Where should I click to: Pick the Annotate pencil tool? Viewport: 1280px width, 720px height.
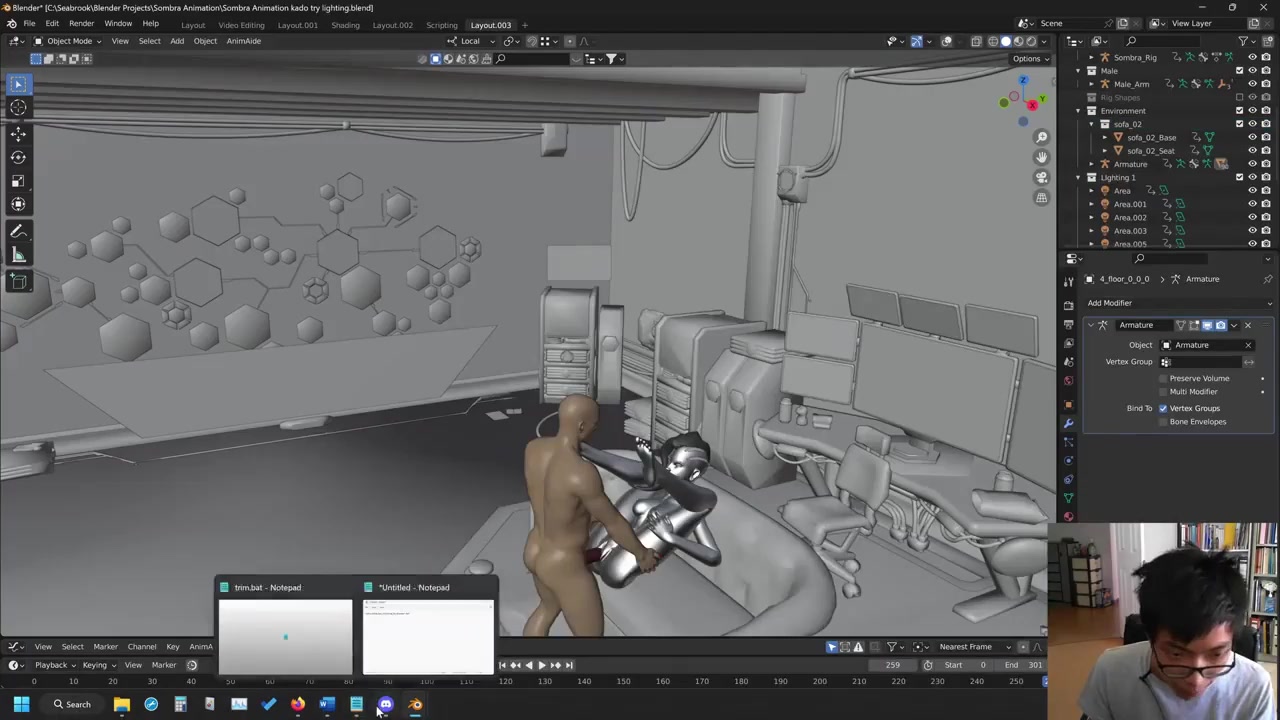coord(18,231)
